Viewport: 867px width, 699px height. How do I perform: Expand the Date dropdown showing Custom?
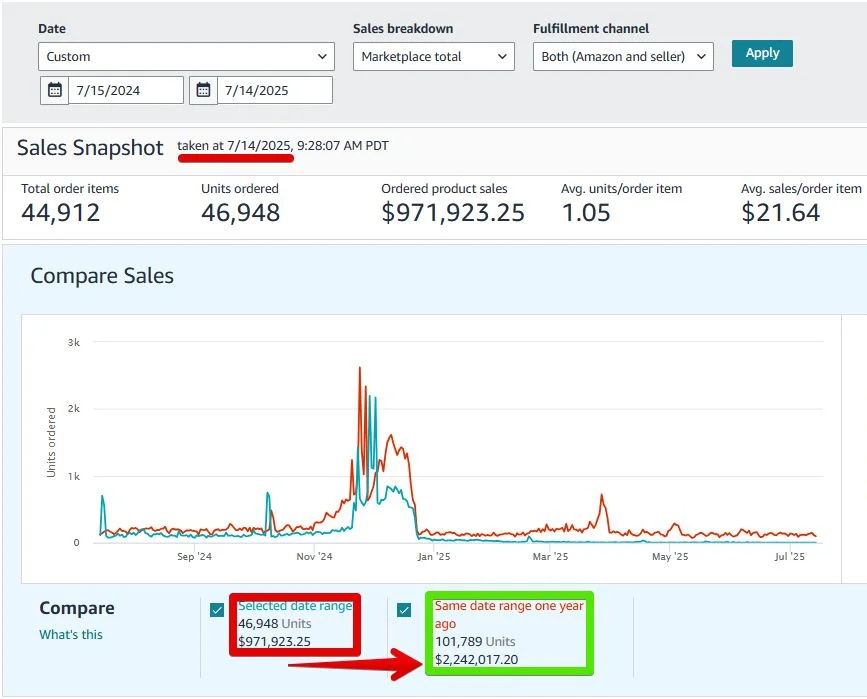click(185, 56)
